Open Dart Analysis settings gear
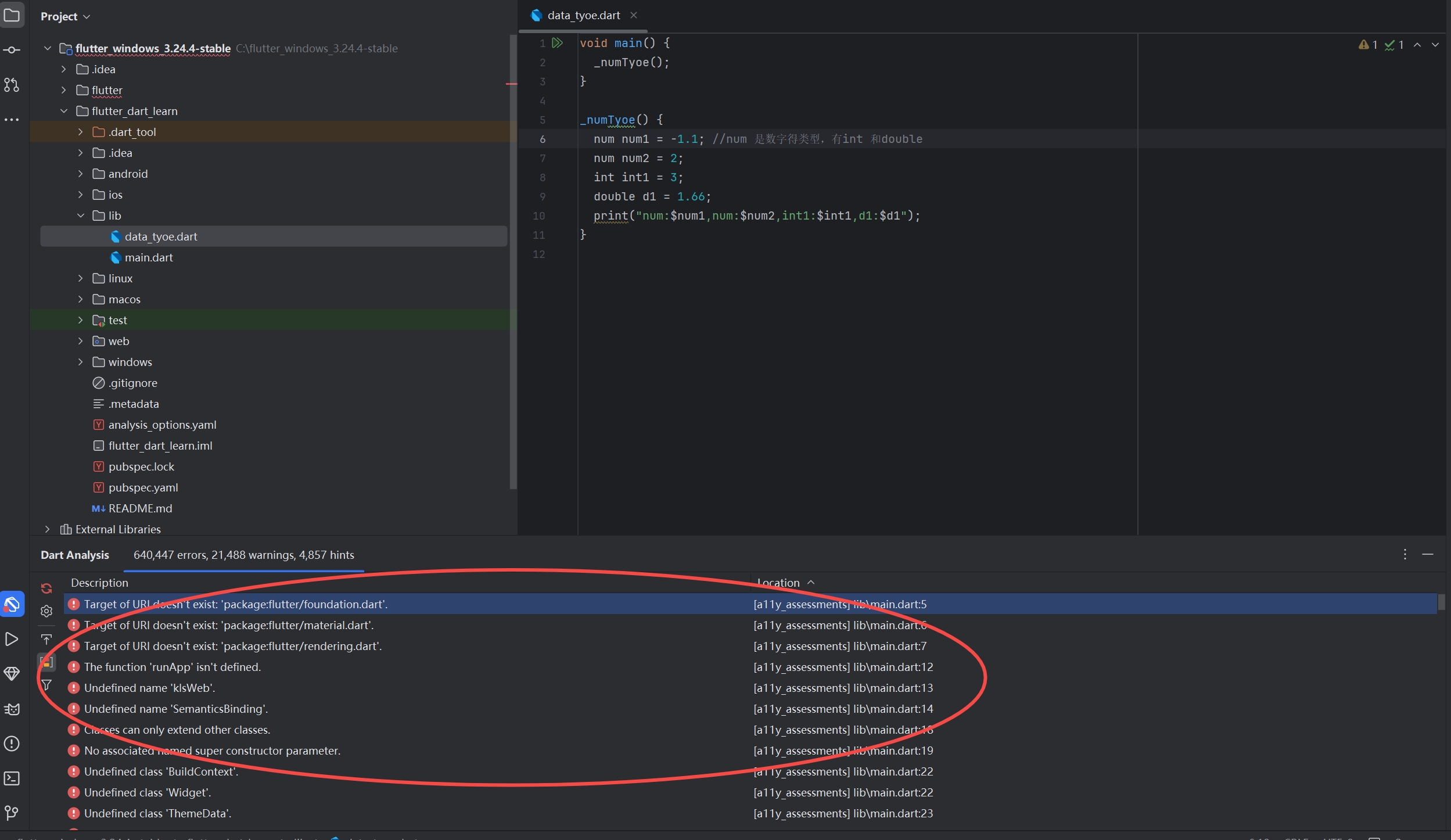The image size is (1451, 840). point(46,611)
